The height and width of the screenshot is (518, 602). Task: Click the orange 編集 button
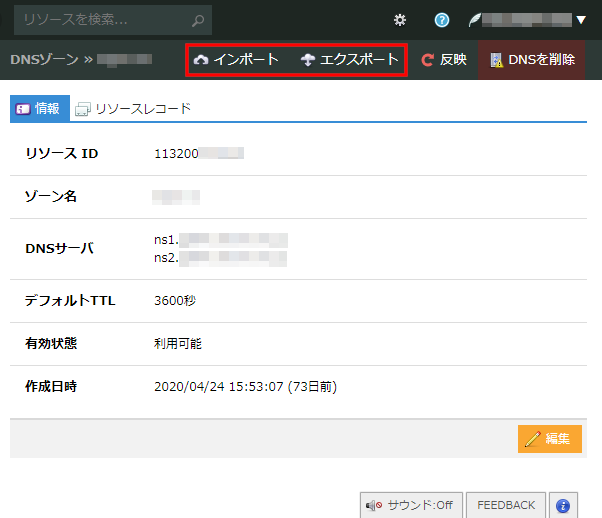[549, 438]
